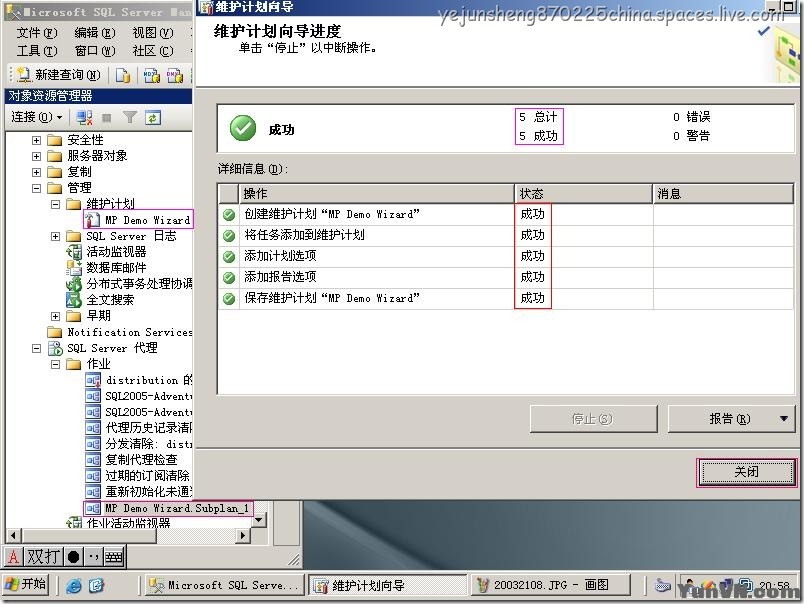Click the tree horizontal scrollbar right arrow
The width and height of the screenshot is (804, 604).
pos(244,535)
